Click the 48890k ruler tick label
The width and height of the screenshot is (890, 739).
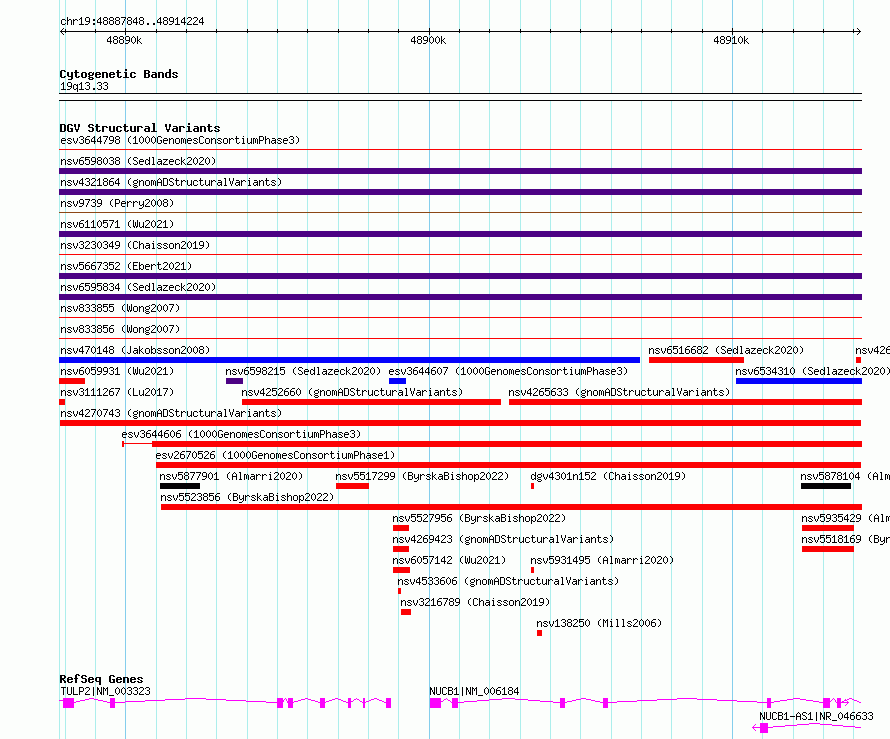coord(124,40)
